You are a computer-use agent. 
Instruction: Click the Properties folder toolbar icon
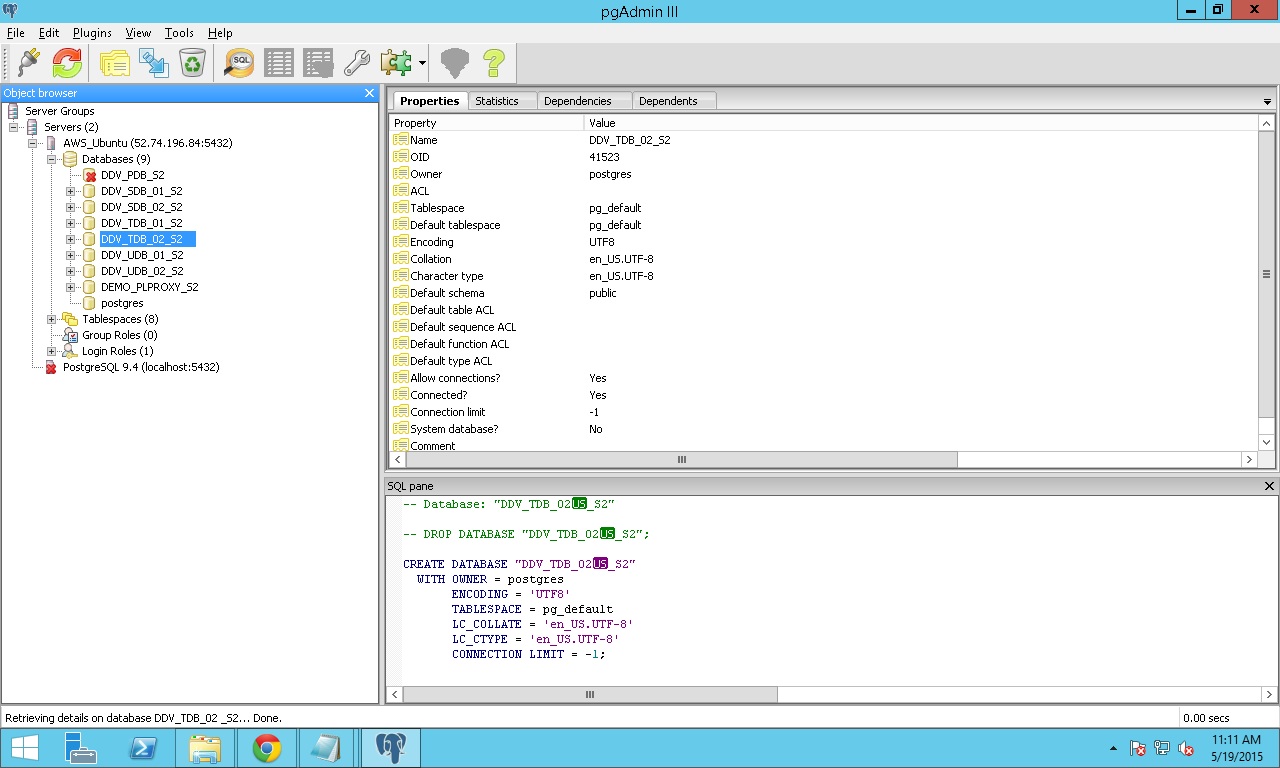coord(114,63)
